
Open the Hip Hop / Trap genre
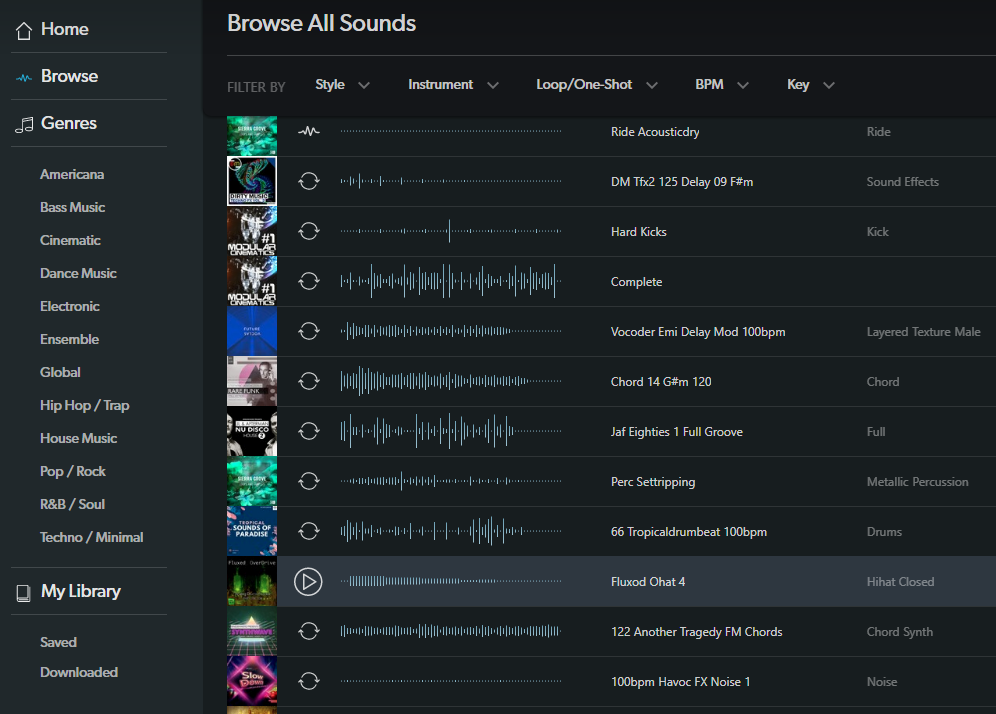coord(84,405)
